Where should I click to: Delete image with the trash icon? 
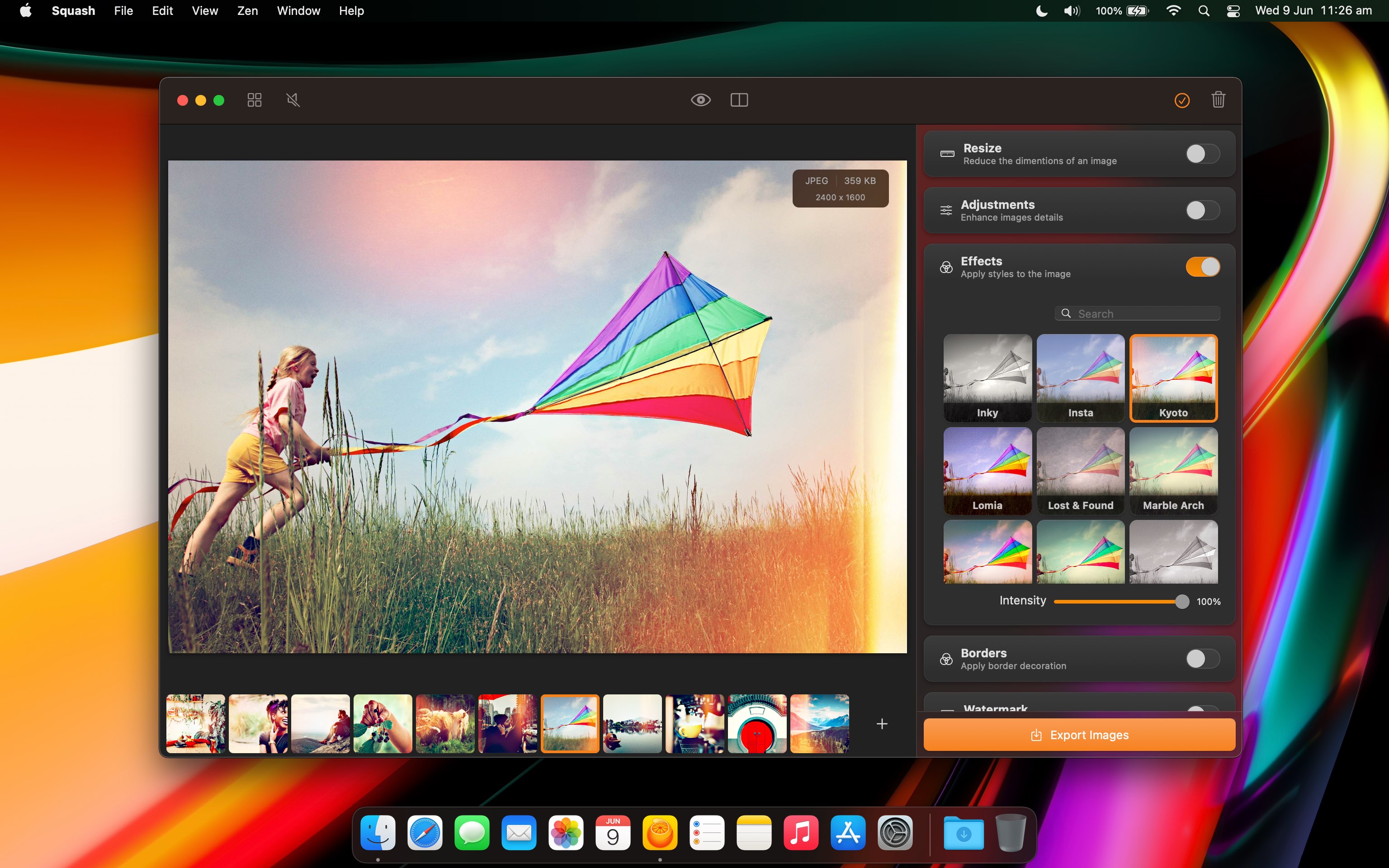pyautogui.click(x=1218, y=100)
